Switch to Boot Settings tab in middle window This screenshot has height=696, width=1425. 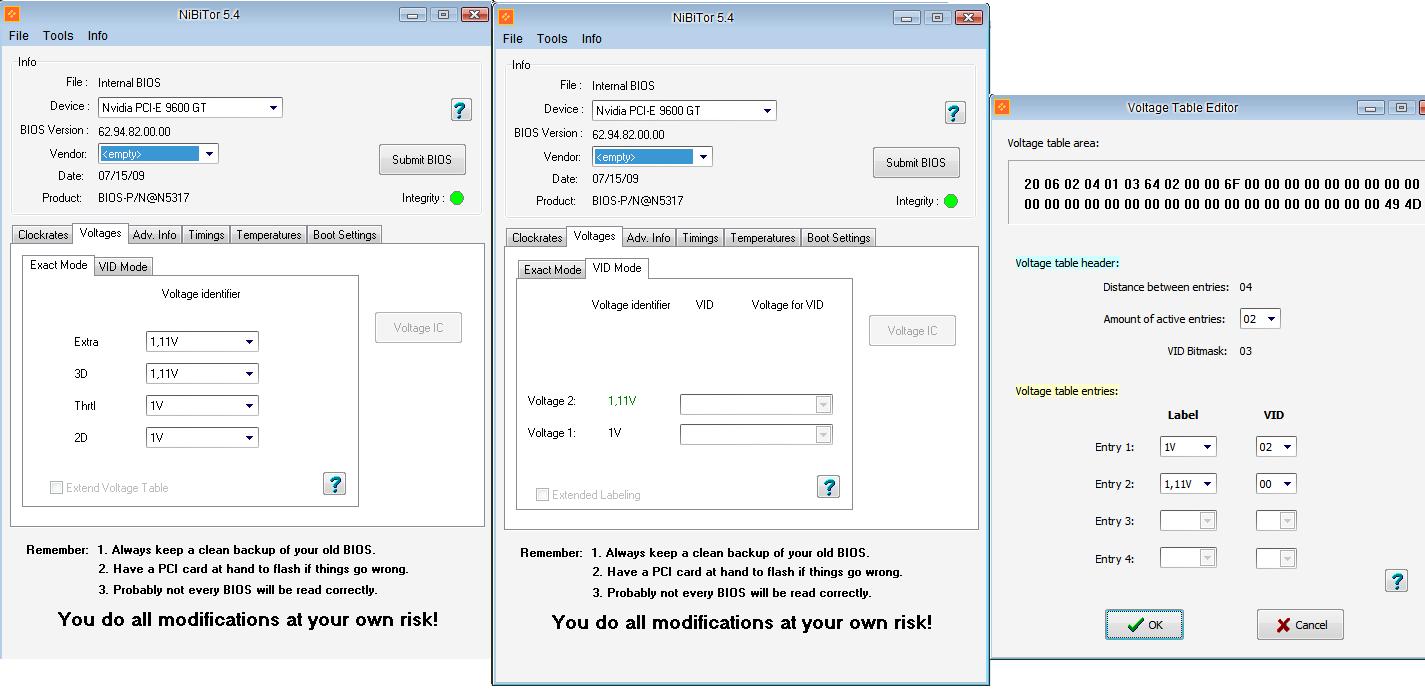tap(838, 238)
